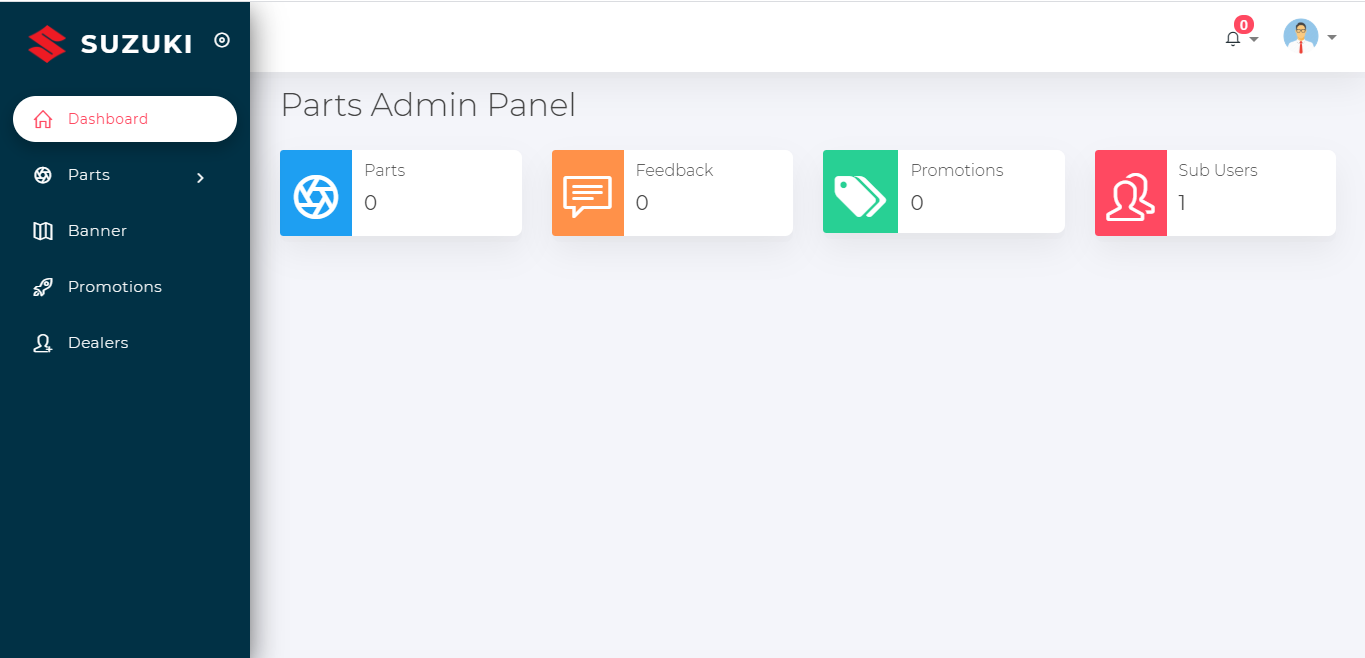Go to the Dealers menu item
1365x658 pixels.
(x=125, y=343)
